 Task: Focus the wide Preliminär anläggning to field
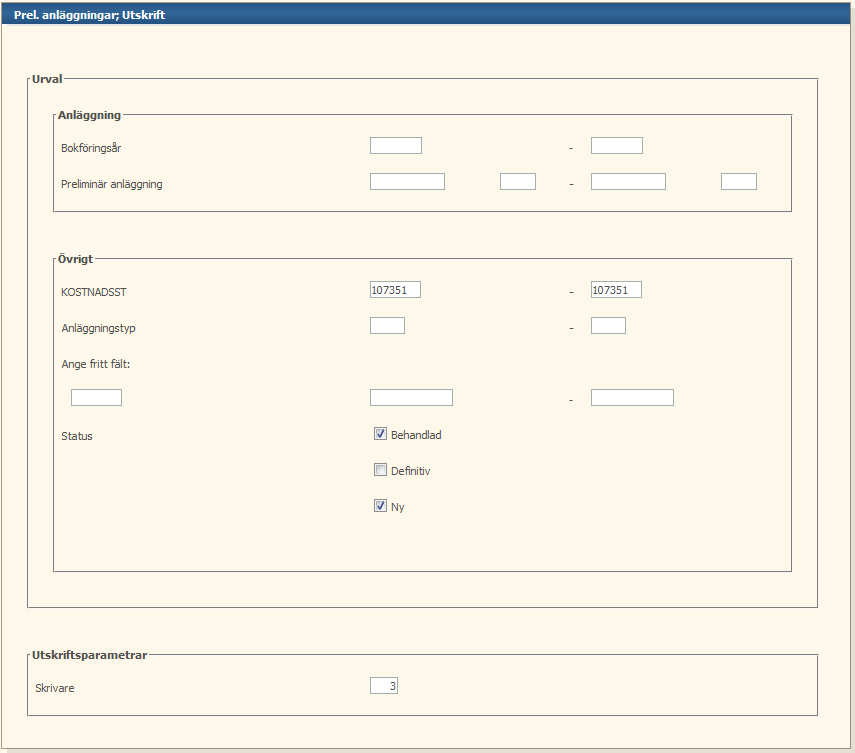pyautogui.click(x=628, y=182)
